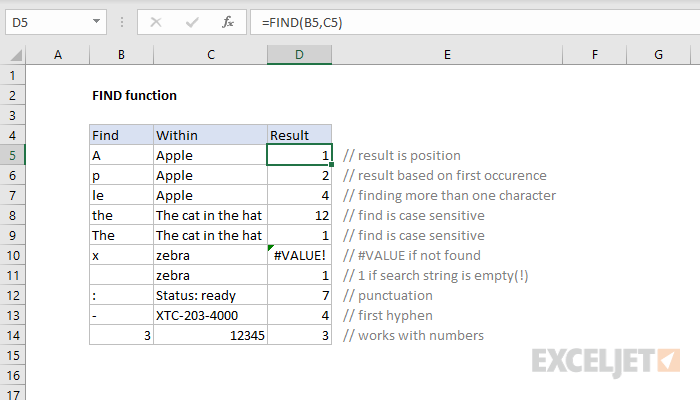
Task: Select column D header
Action: tap(300, 55)
